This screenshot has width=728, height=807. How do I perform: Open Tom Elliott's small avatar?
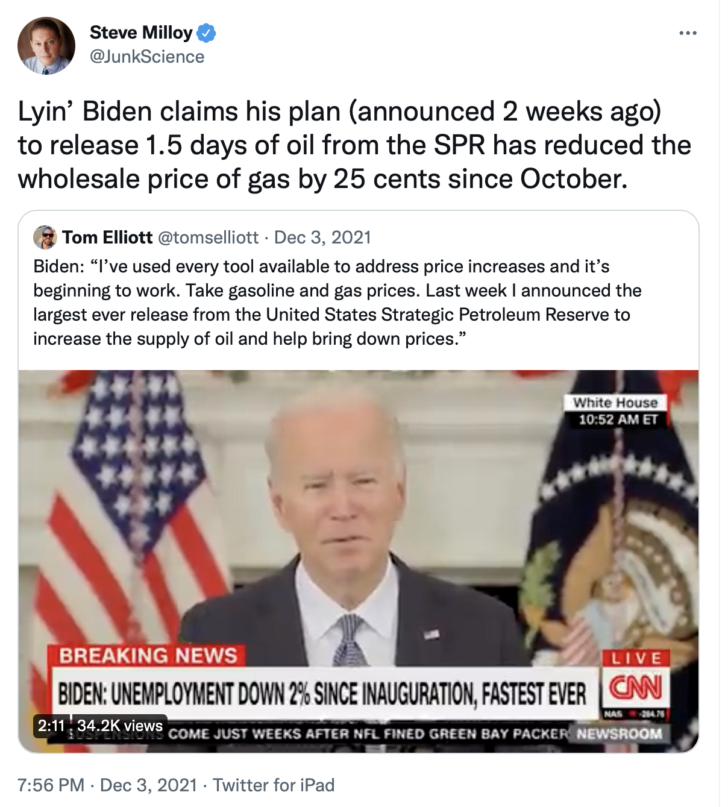[45, 237]
